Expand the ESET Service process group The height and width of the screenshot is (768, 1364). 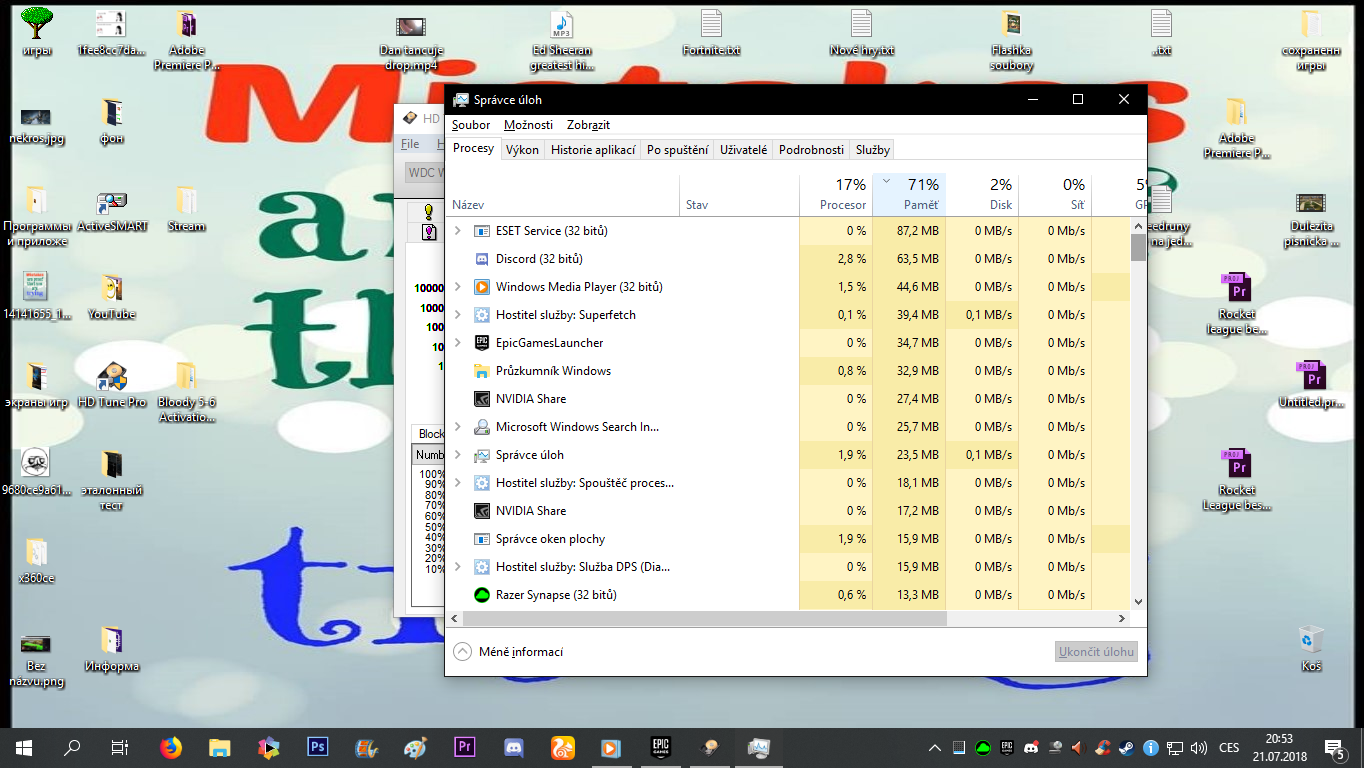pos(458,231)
